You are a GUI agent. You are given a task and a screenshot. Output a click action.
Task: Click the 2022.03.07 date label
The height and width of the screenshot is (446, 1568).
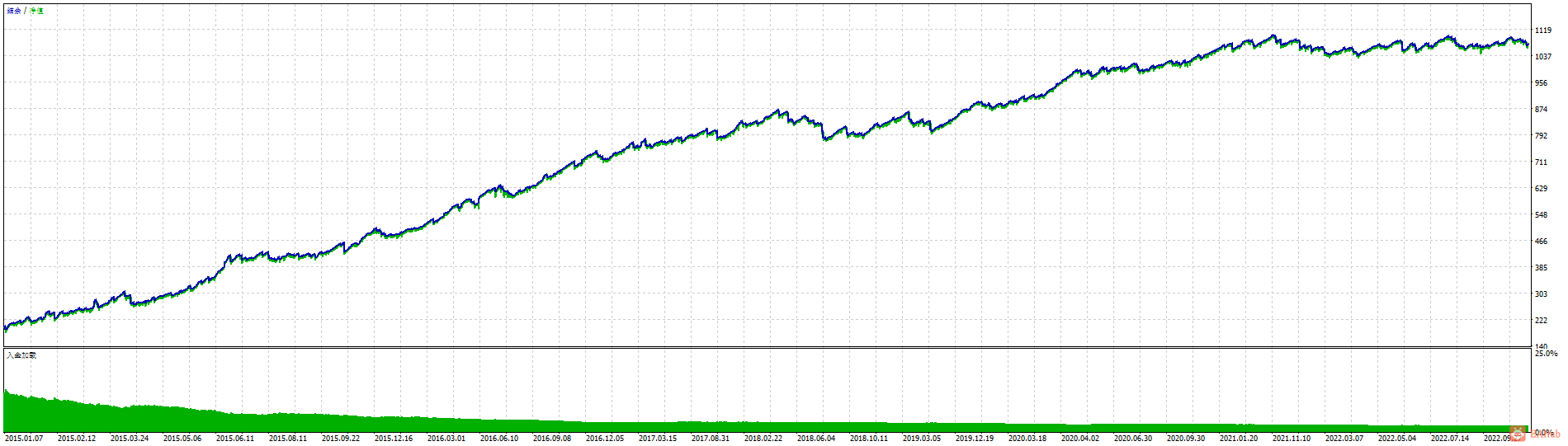1344,439
